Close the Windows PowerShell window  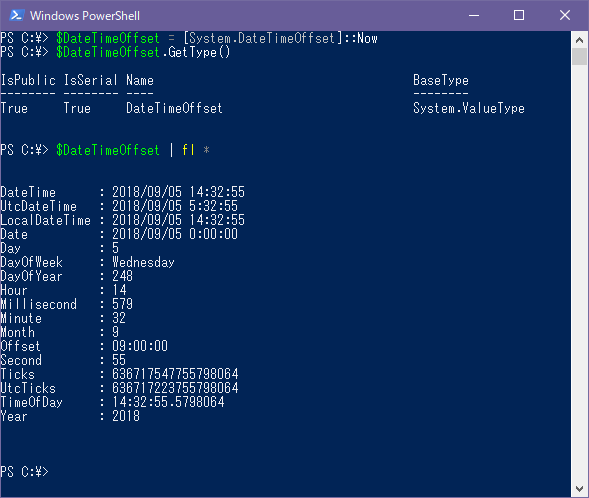pyautogui.click(x=565, y=15)
